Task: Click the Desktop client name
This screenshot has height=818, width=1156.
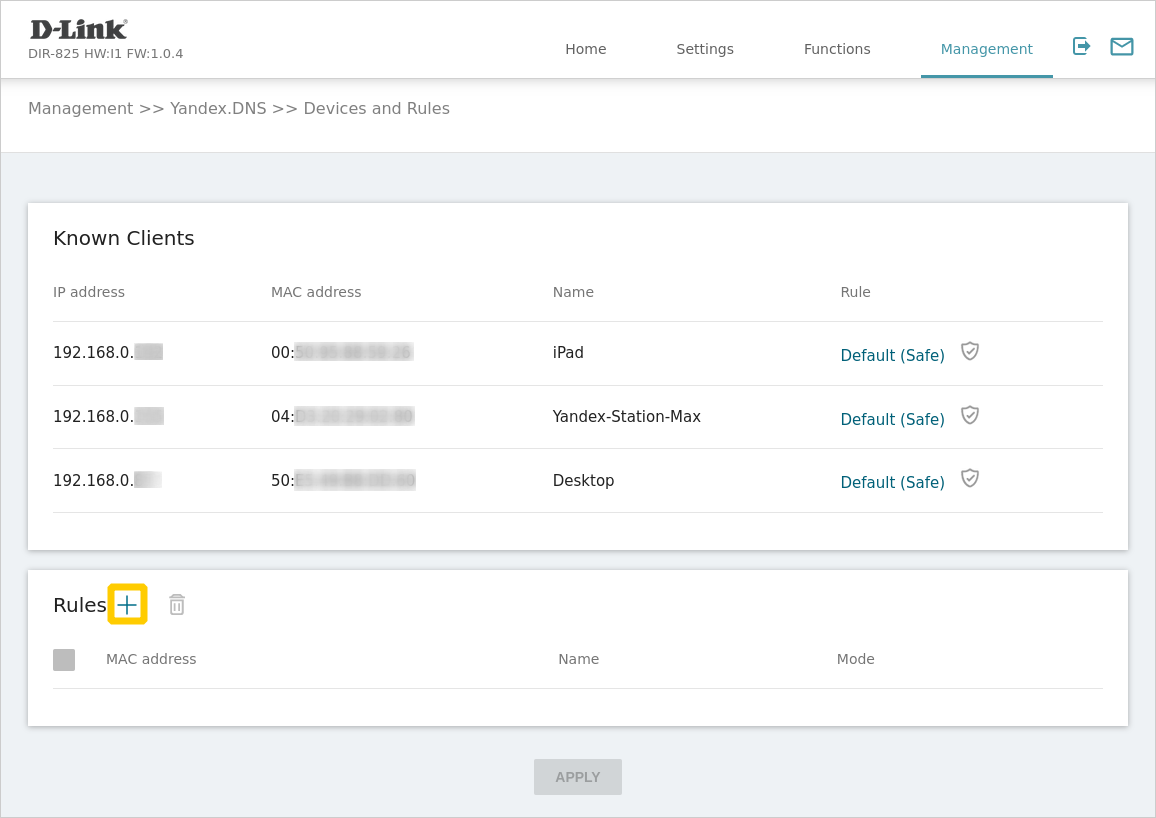Action: (x=583, y=481)
